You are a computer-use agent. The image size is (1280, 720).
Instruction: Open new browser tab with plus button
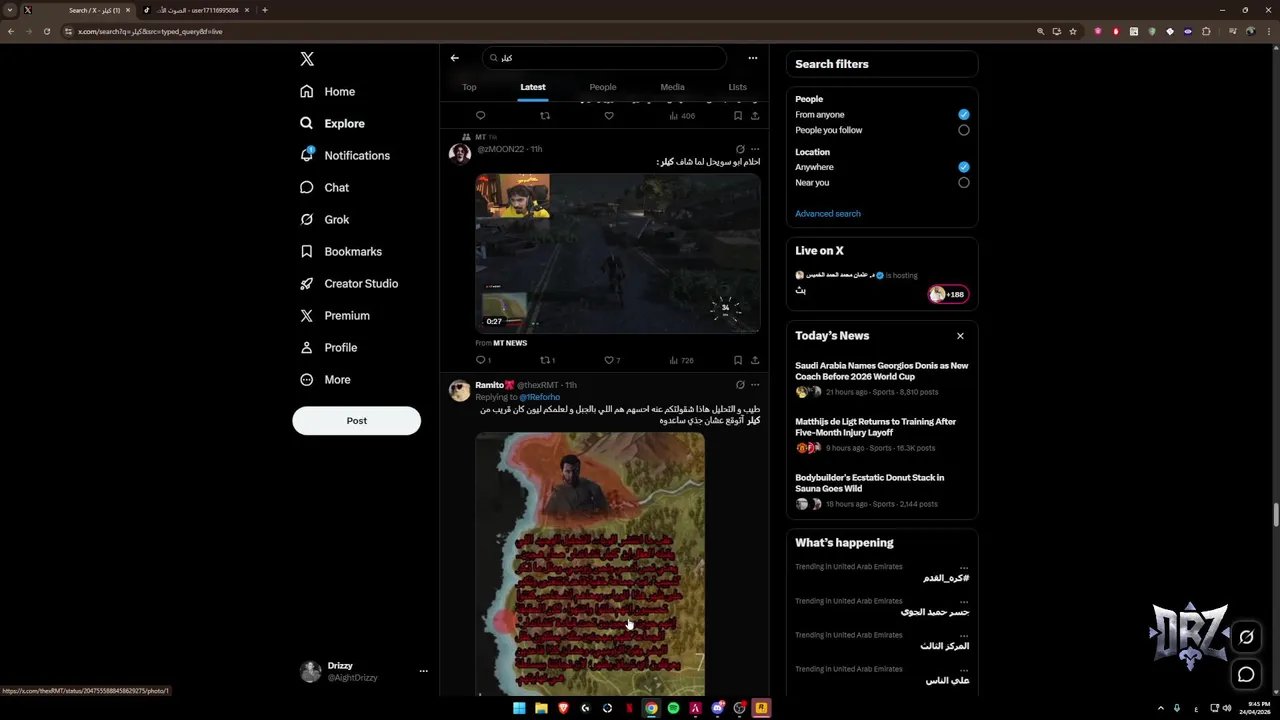point(265,10)
